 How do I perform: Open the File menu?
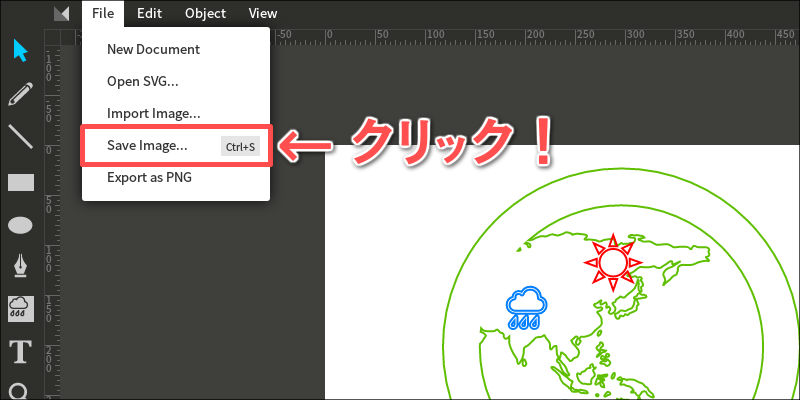pyautogui.click(x=103, y=14)
